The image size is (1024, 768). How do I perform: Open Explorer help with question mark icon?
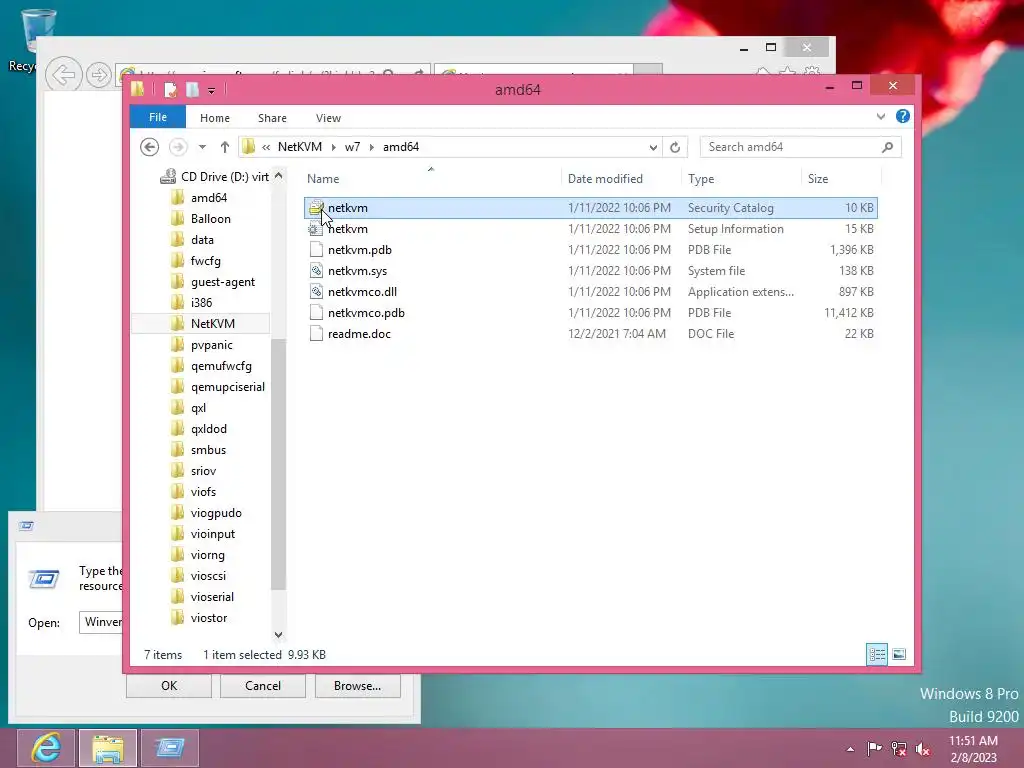coord(903,116)
